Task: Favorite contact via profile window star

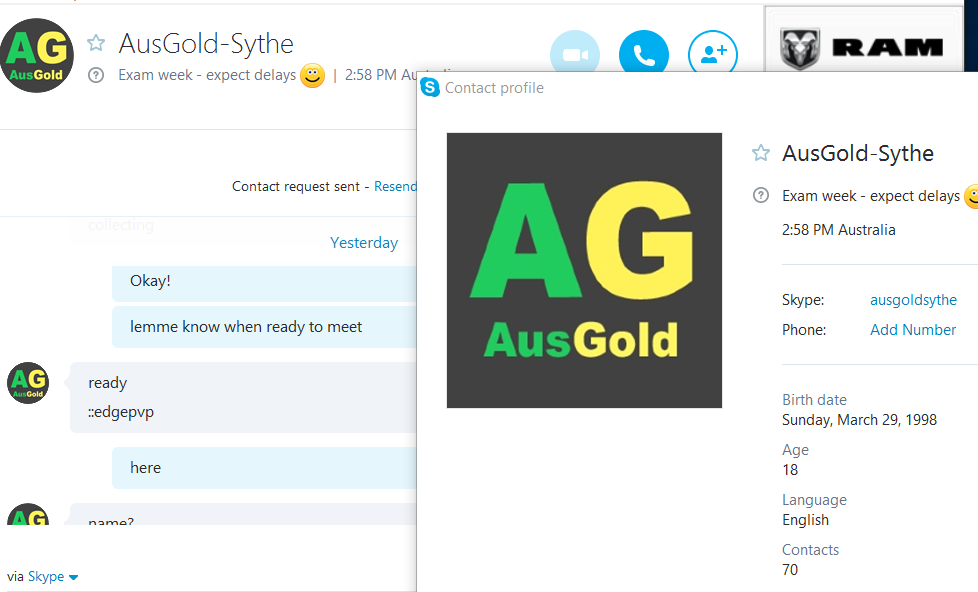Action: [x=760, y=153]
